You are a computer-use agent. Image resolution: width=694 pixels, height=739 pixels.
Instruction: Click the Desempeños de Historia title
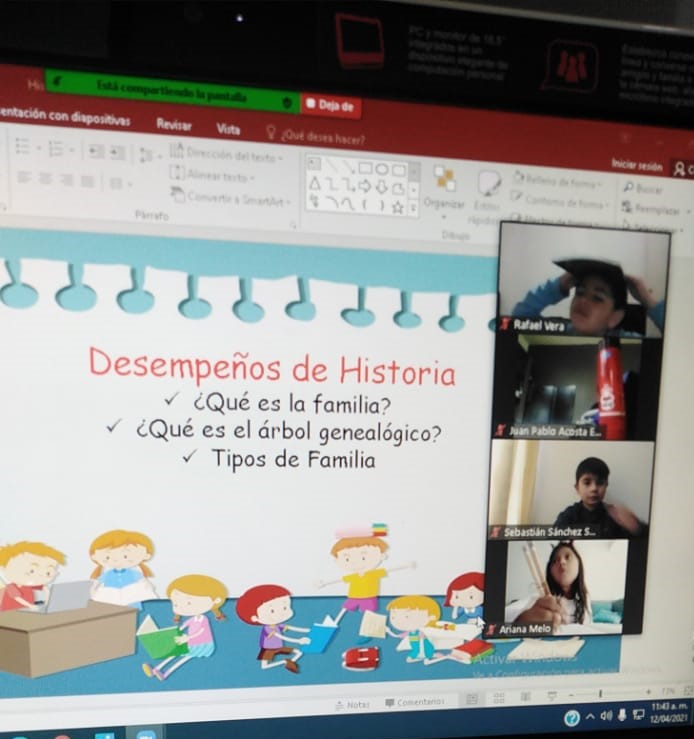pos(272,368)
